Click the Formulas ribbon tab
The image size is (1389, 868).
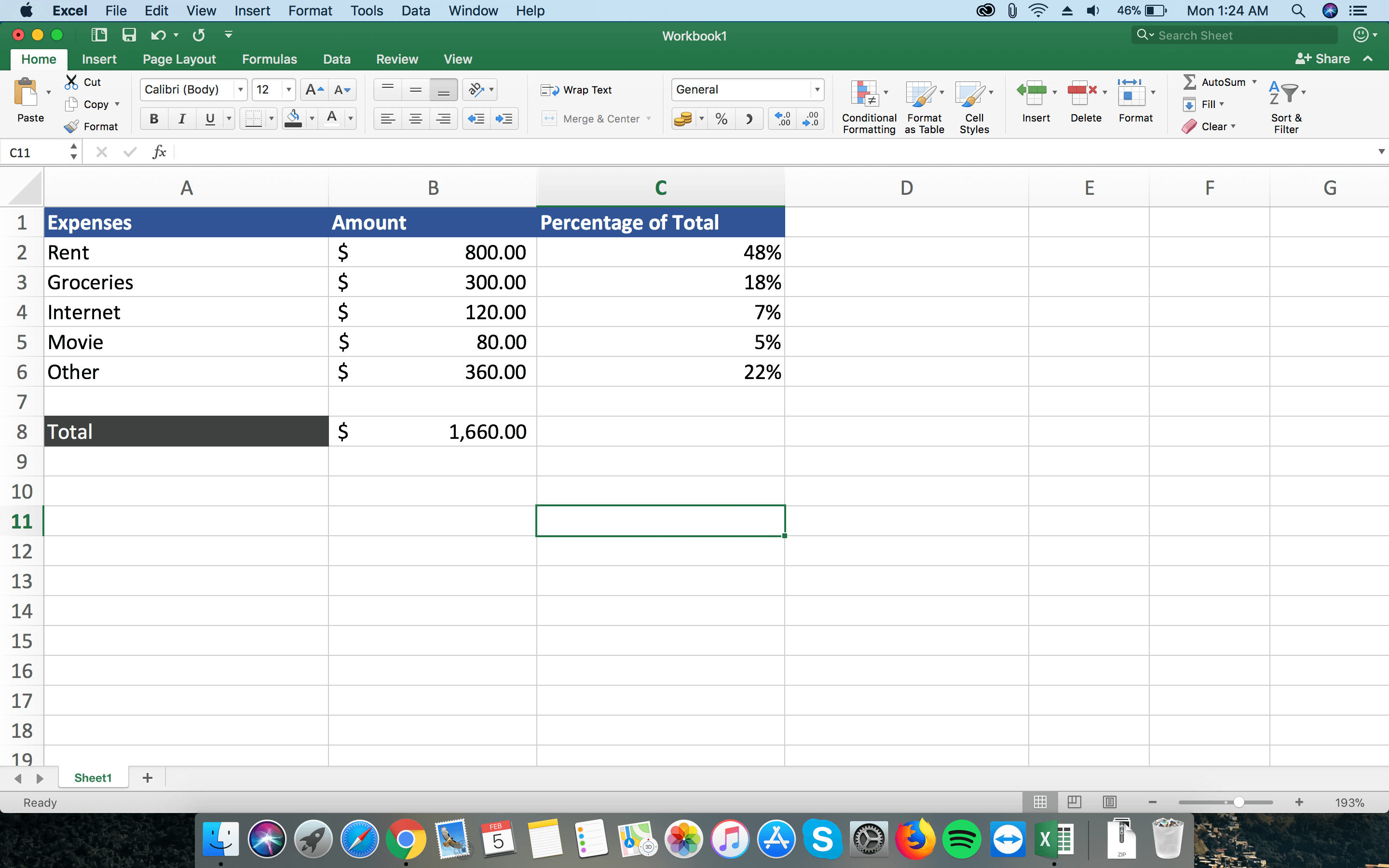269,58
